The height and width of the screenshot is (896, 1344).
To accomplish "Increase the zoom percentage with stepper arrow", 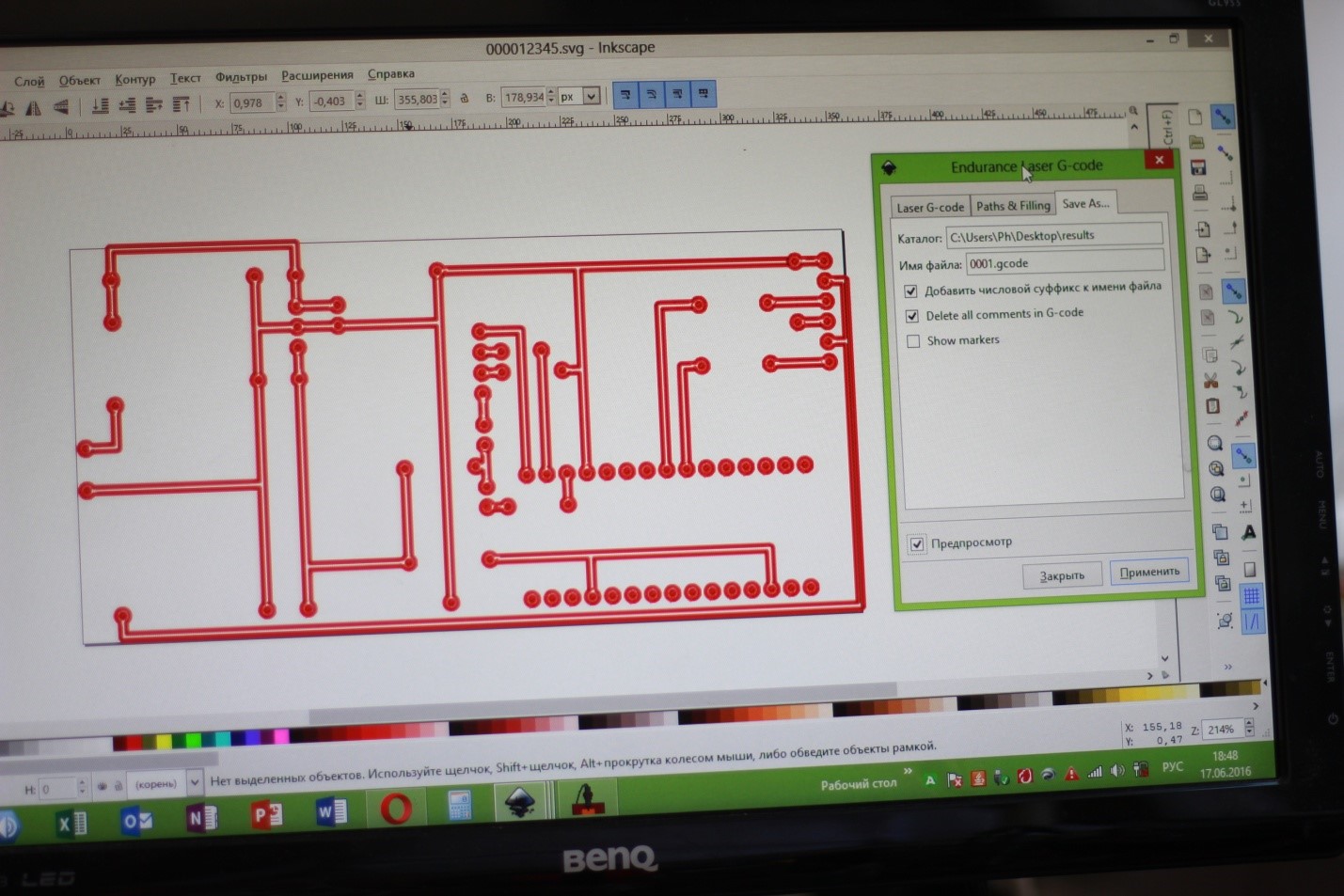I will [1249, 724].
